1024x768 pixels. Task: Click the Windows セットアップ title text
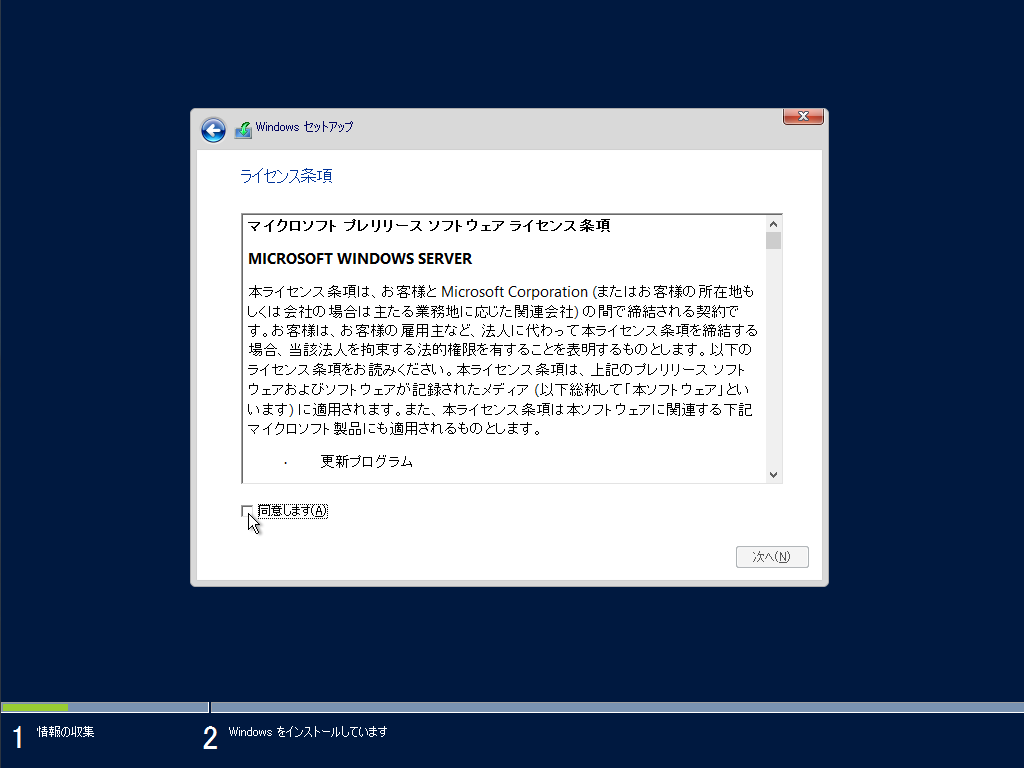point(304,127)
